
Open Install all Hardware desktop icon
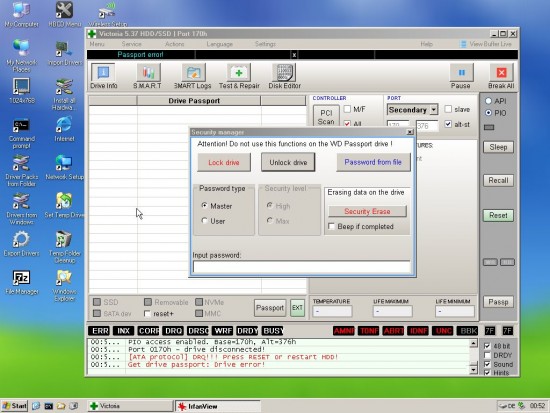(x=64, y=94)
